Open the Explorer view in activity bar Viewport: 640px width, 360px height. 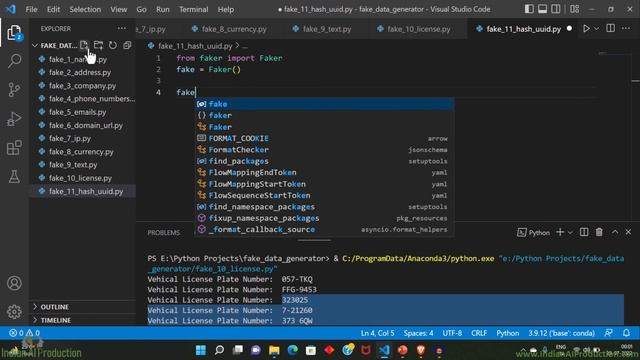coord(14,33)
